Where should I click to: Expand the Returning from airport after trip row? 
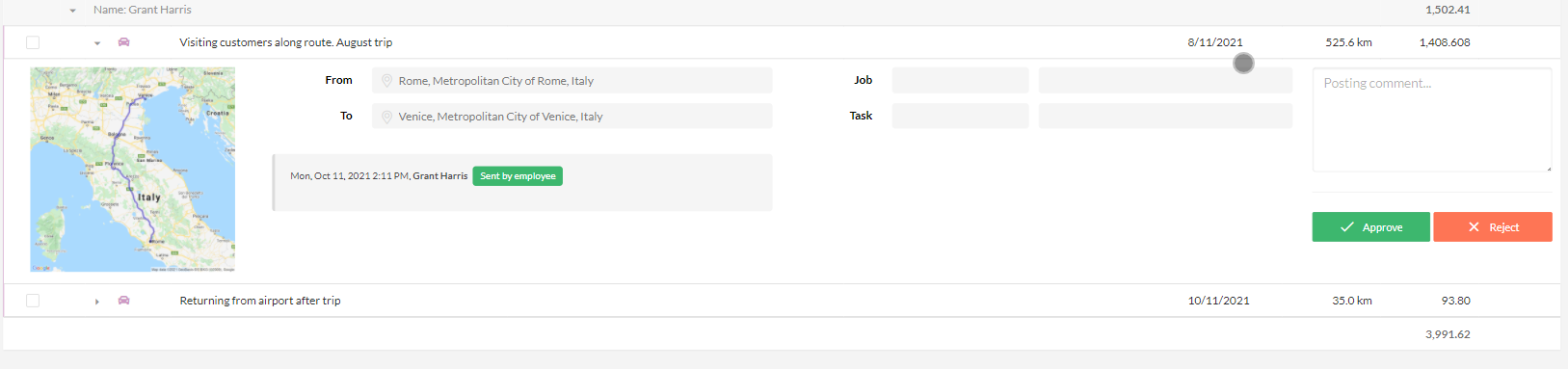(x=97, y=302)
